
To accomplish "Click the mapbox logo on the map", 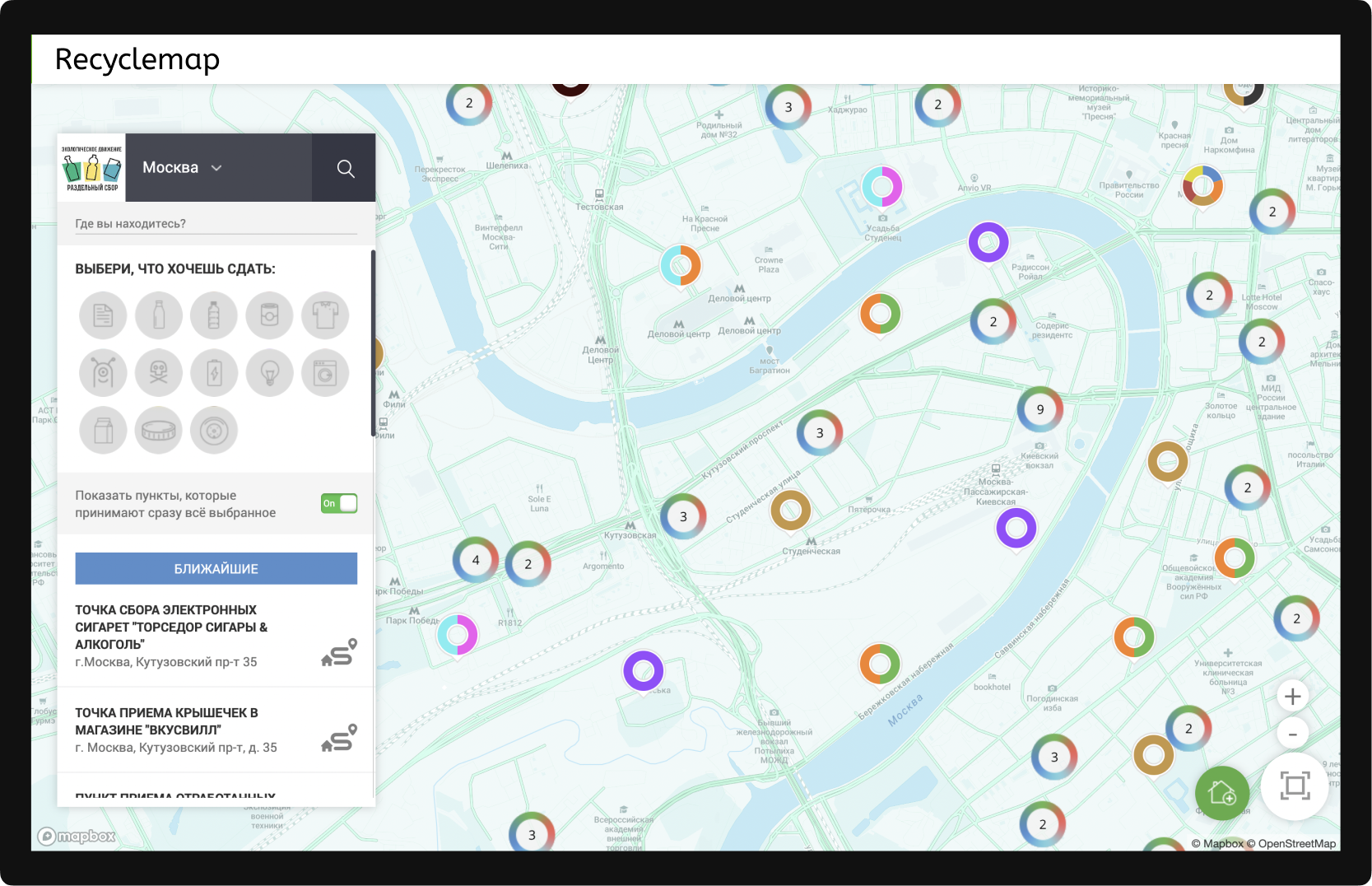I will (x=77, y=837).
